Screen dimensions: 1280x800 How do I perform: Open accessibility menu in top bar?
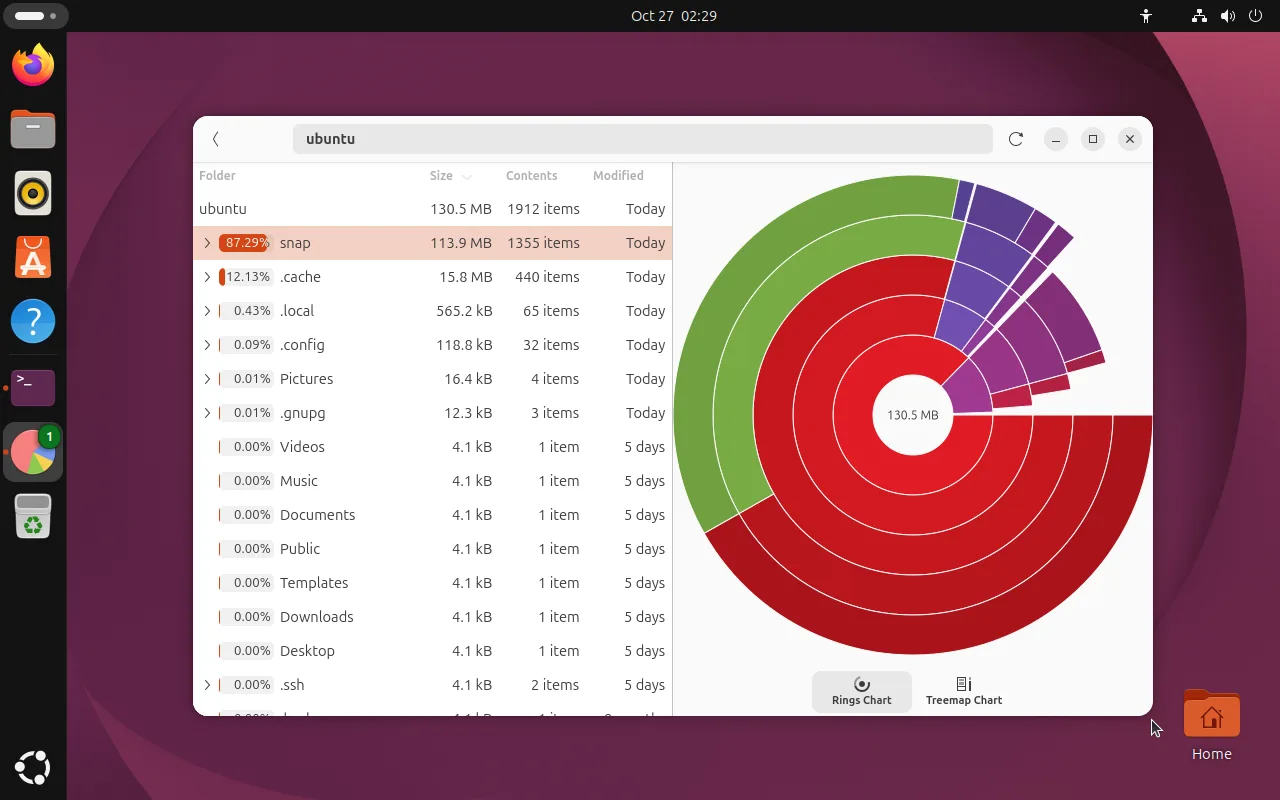(x=1146, y=16)
